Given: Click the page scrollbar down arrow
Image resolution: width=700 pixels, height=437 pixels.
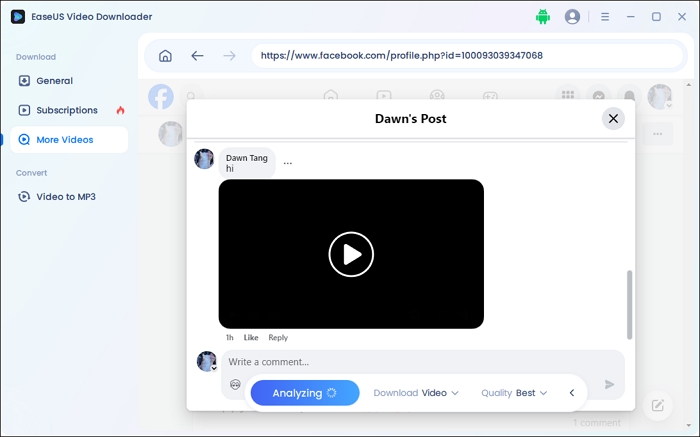Looking at the screenshot, I should click(x=689, y=426).
